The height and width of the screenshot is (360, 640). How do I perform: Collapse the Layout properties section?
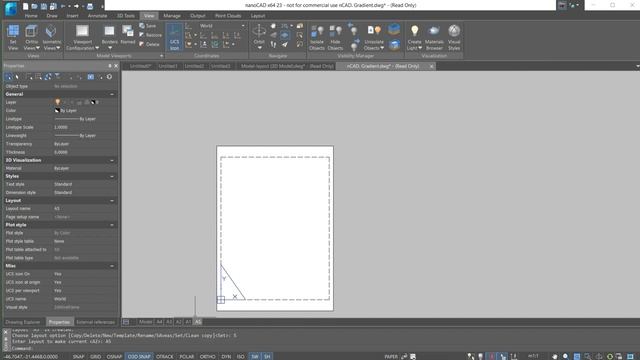click(x=112, y=201)
